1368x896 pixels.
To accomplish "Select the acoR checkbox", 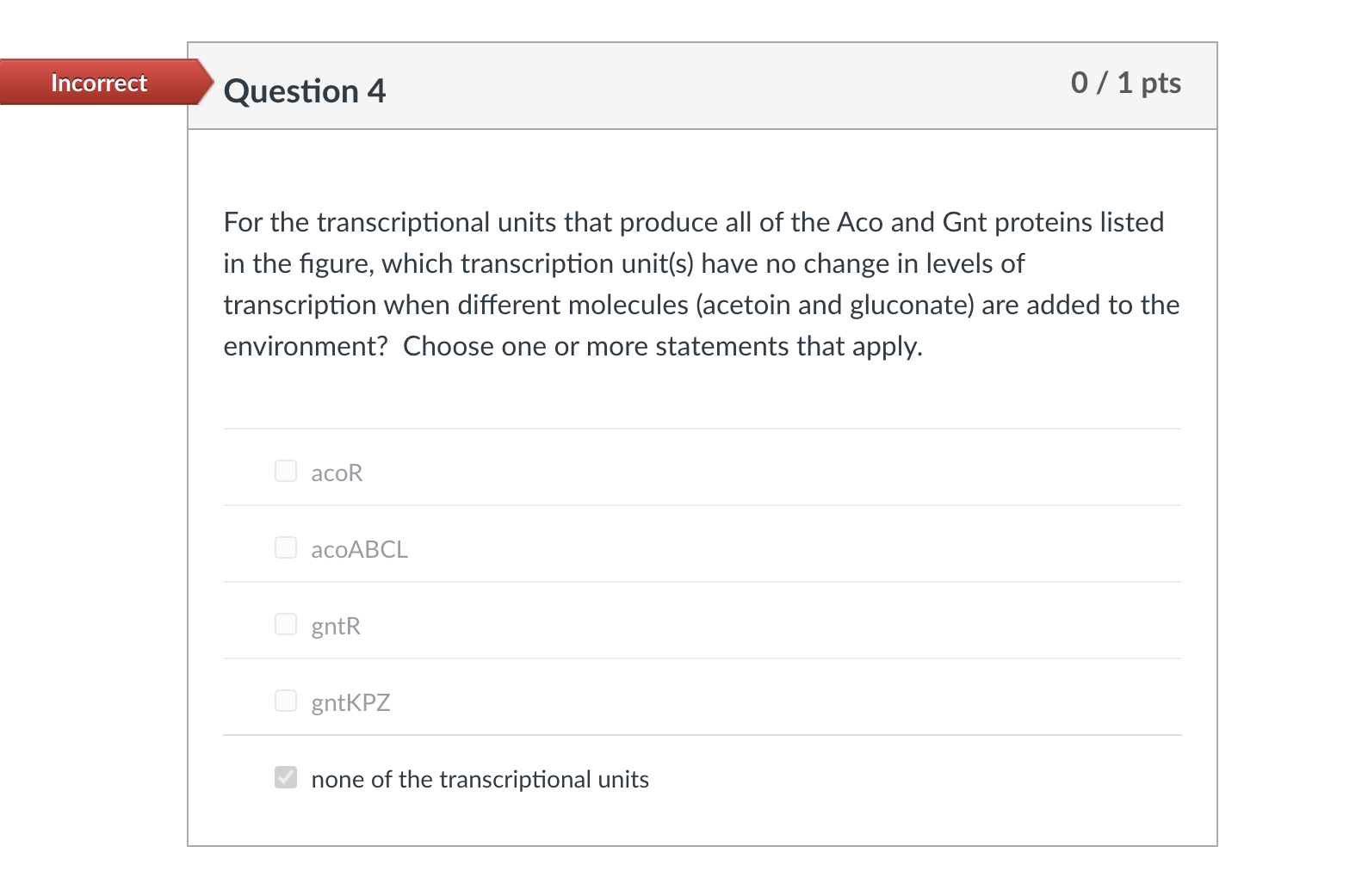I will point(285,471).
